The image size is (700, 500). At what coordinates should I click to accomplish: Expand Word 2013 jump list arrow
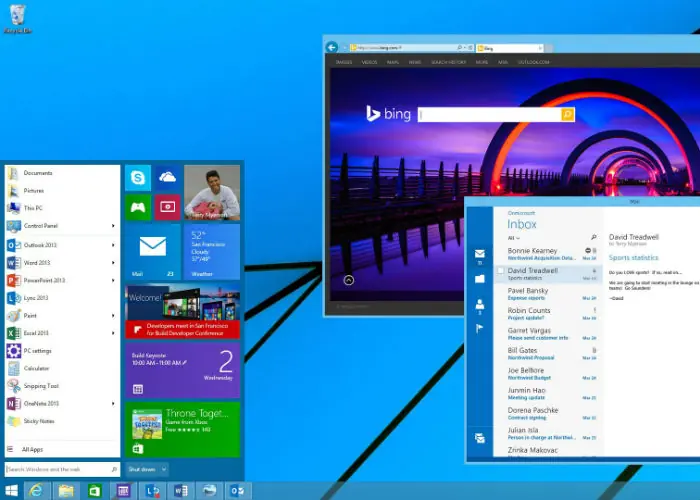coord(113,263)
